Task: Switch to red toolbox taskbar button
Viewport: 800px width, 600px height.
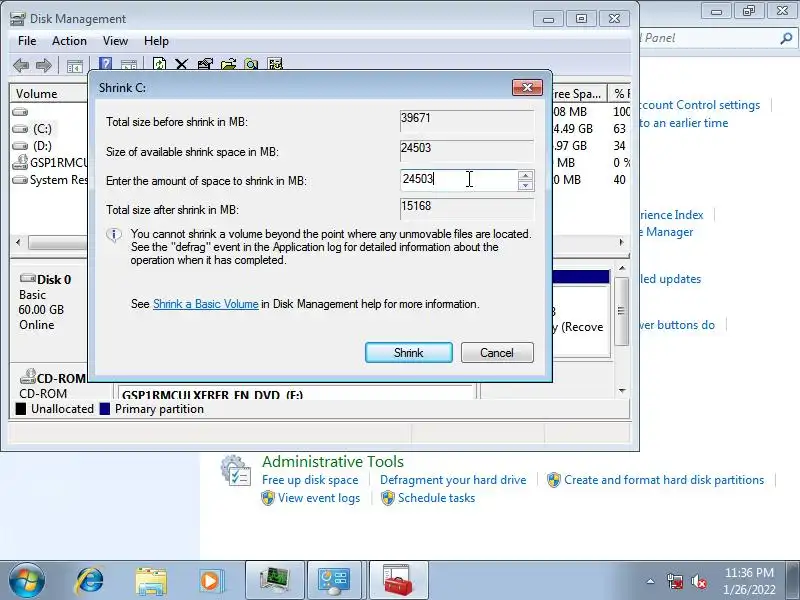Action: point(398,581)
